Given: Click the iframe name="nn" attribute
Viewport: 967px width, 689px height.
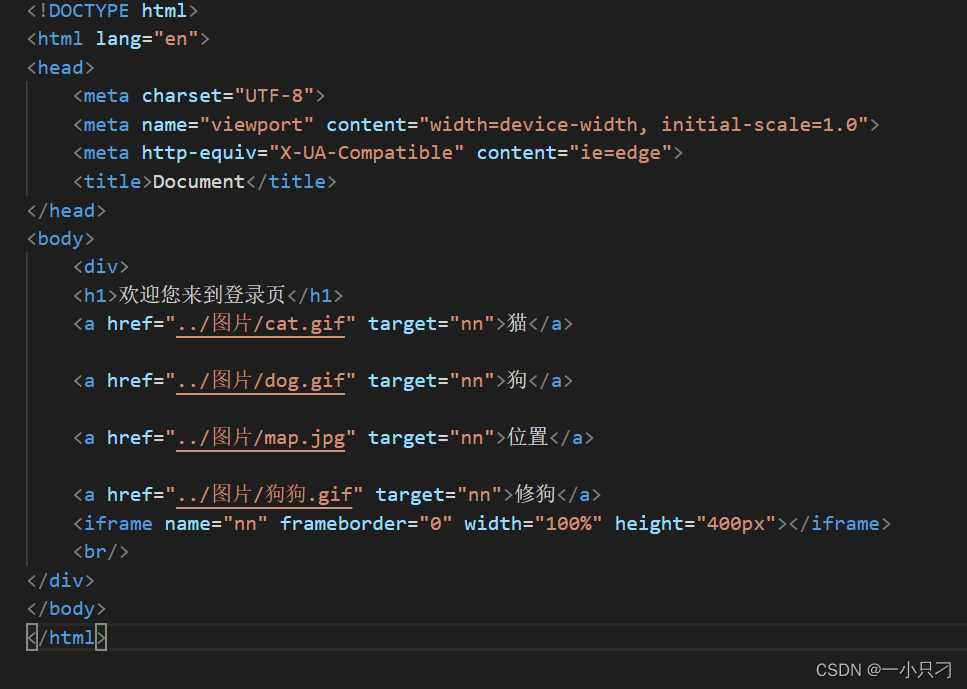Looking at the screenshot, I should 216,523.
